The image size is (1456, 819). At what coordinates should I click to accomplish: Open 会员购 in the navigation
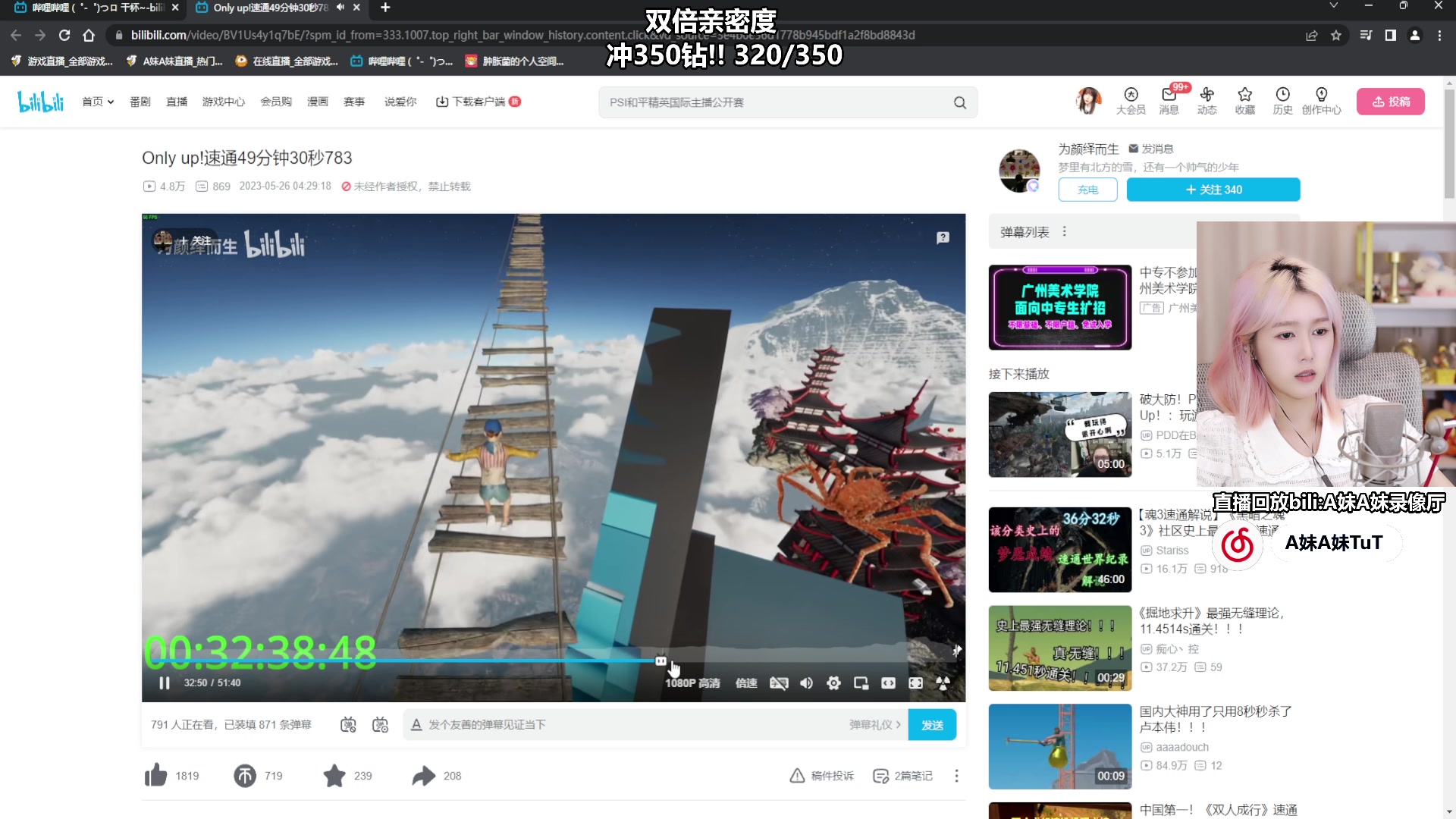276,102
